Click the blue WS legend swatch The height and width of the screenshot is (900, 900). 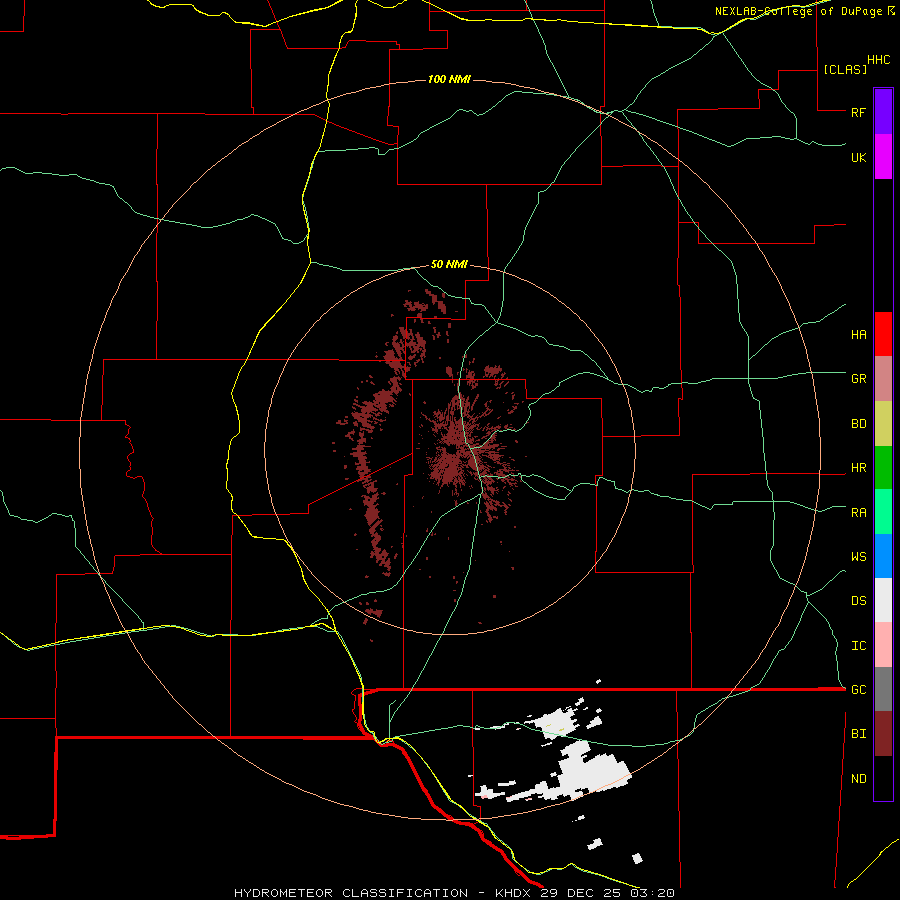point(883,556)
